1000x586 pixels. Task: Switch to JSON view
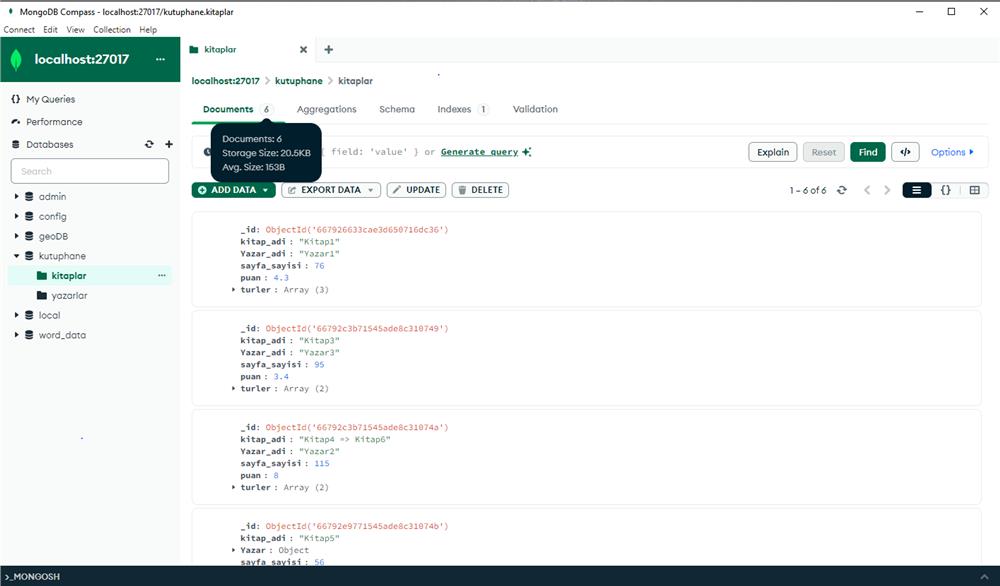click(x=946, y=190)
